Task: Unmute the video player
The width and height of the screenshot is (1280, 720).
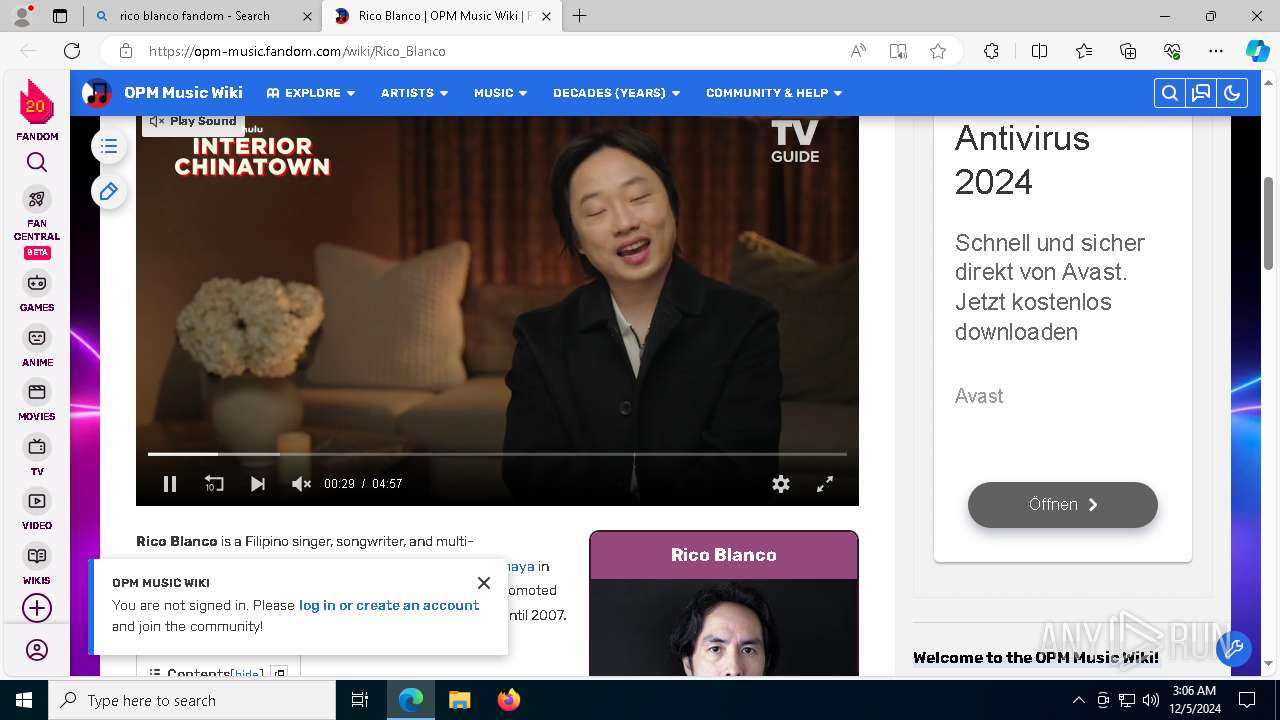Action: 301,484
